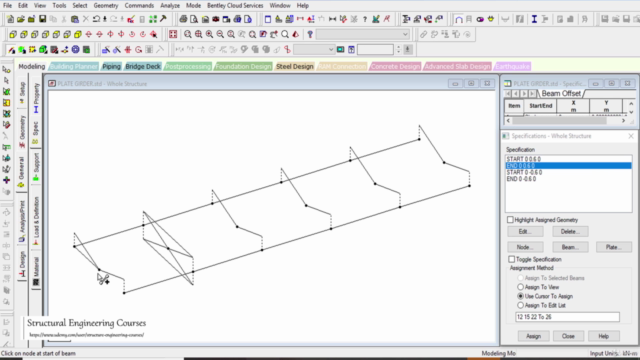The height and width of the screenshot is (360, 640).
Task: Click the blue I-beam section icon
Action: pyautogui.click(x=533, y=19)
